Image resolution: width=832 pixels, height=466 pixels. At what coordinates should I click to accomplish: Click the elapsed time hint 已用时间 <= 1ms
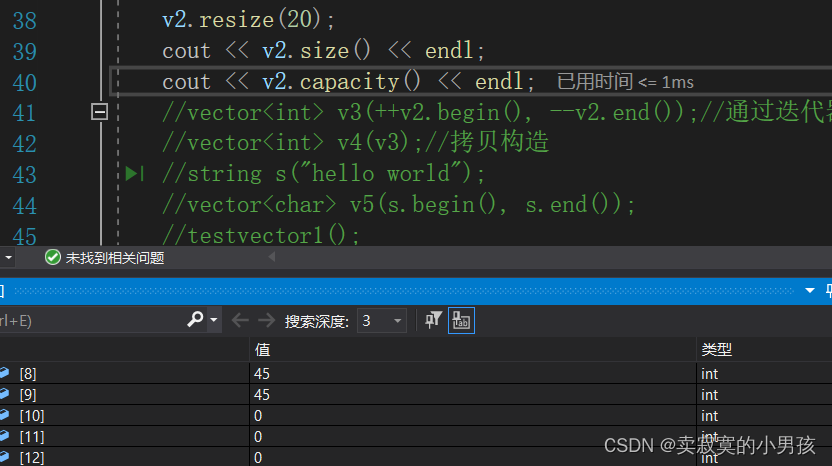pos(625,82)
